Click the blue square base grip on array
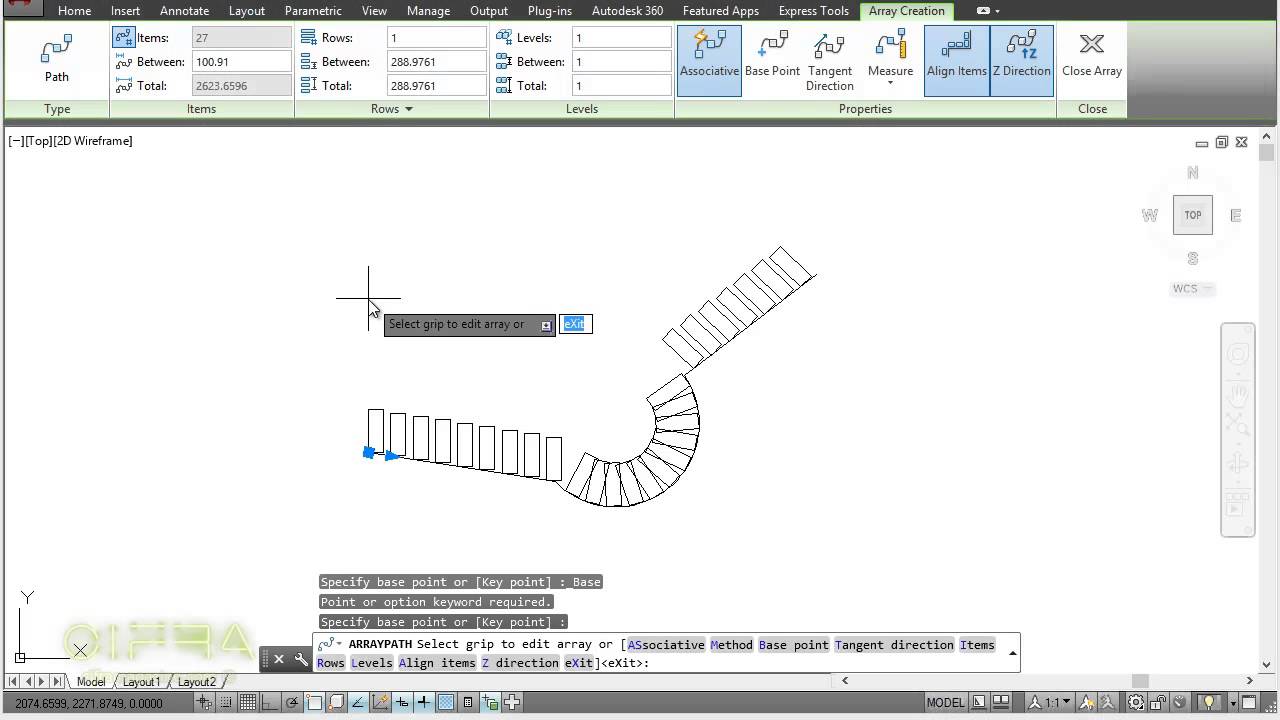The image size is (1280, 720). coord(369,453)
